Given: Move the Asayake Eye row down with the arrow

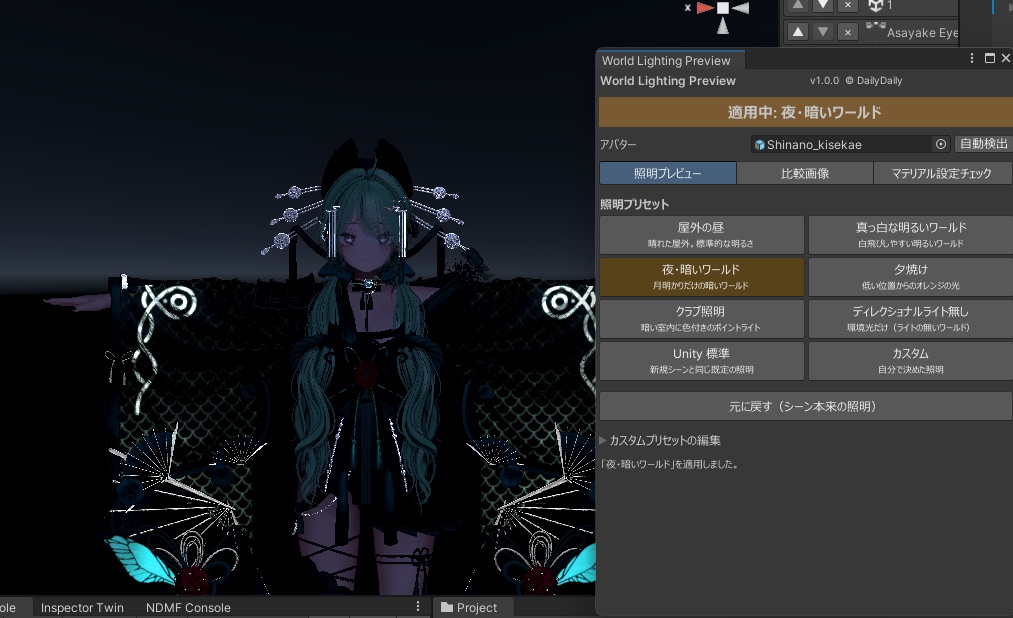Looking at the screenshot, I should pyautogui.click(x=822, y=32).
